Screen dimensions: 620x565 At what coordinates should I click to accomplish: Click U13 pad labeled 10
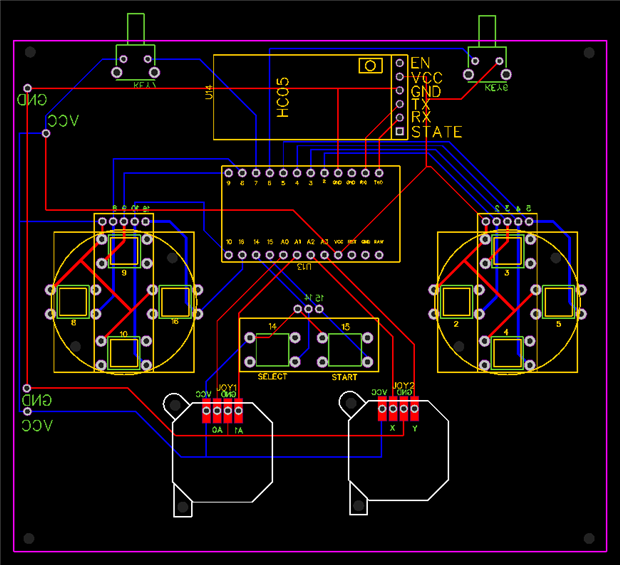[x=229, y=255]
